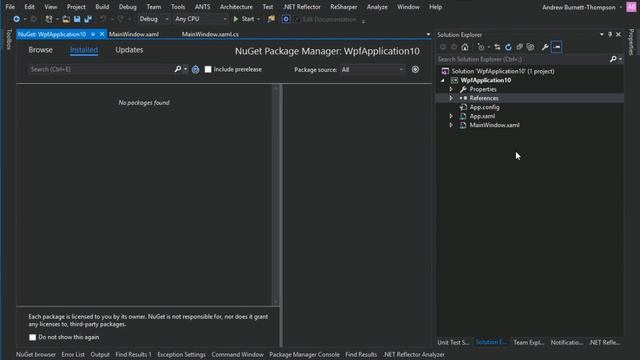Expand the References node
Image resolution: width=640 pixels, height=360 pixels.
(451, 98)
